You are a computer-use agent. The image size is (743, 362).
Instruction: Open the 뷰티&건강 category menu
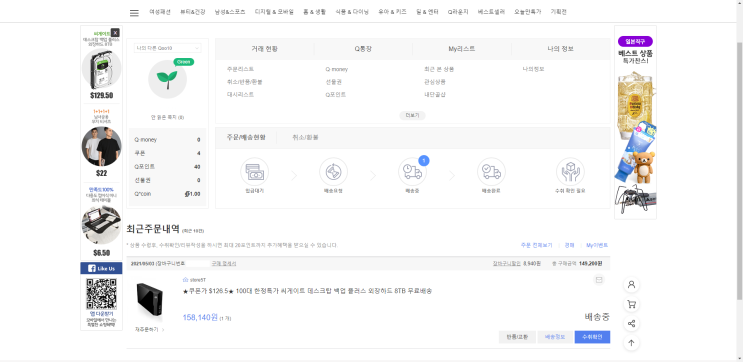192,12
